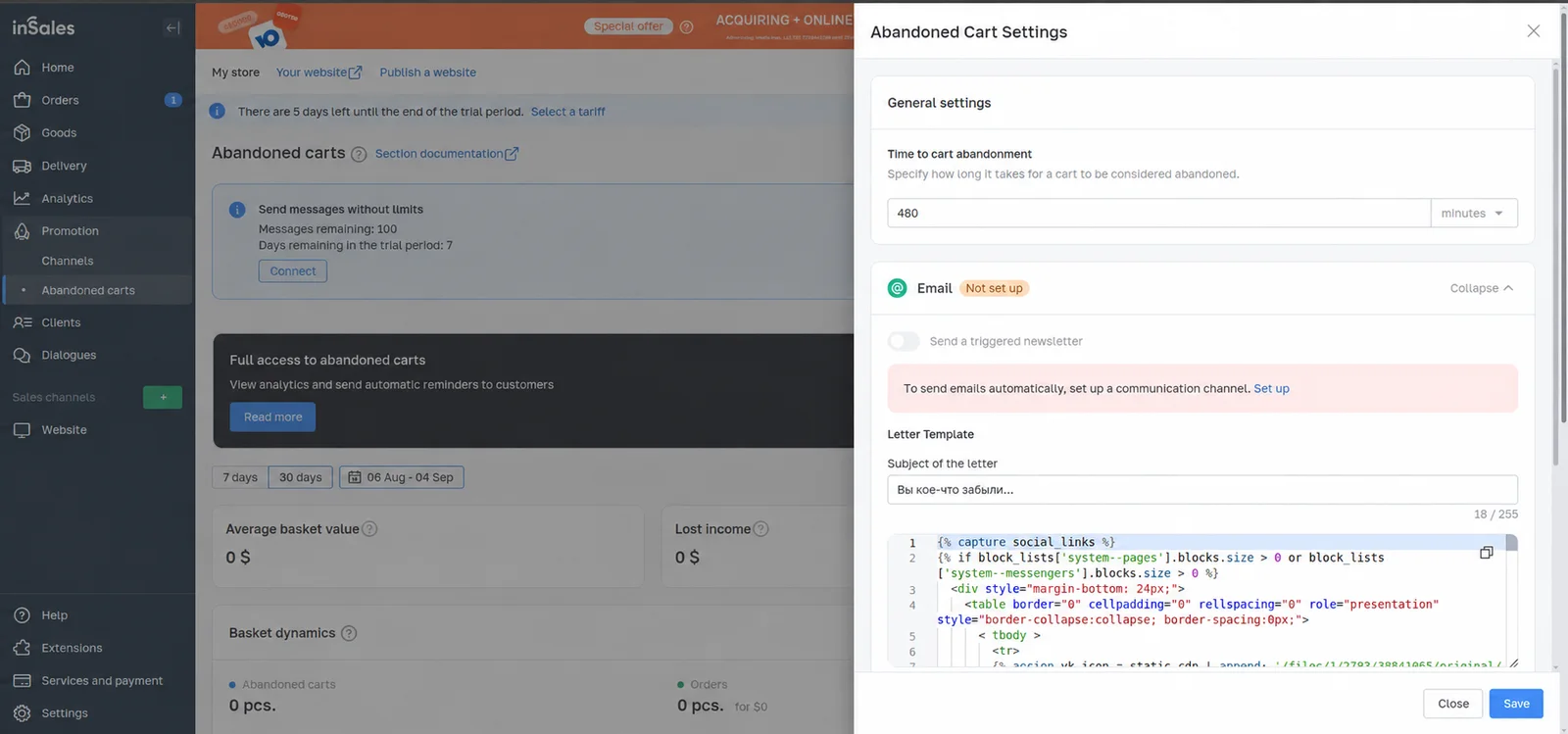
Task: Click the Clients icon in sidebar
Action: pos(22,322)
